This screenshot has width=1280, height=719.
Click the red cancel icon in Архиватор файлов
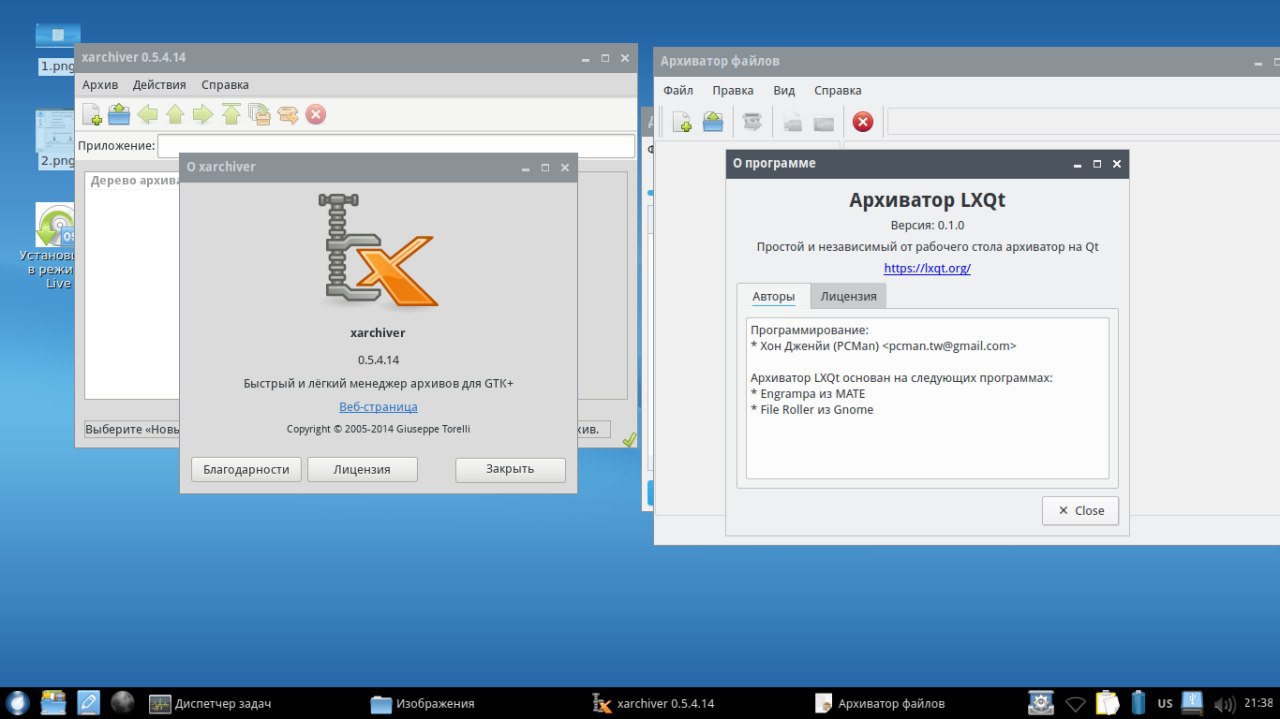863,122
